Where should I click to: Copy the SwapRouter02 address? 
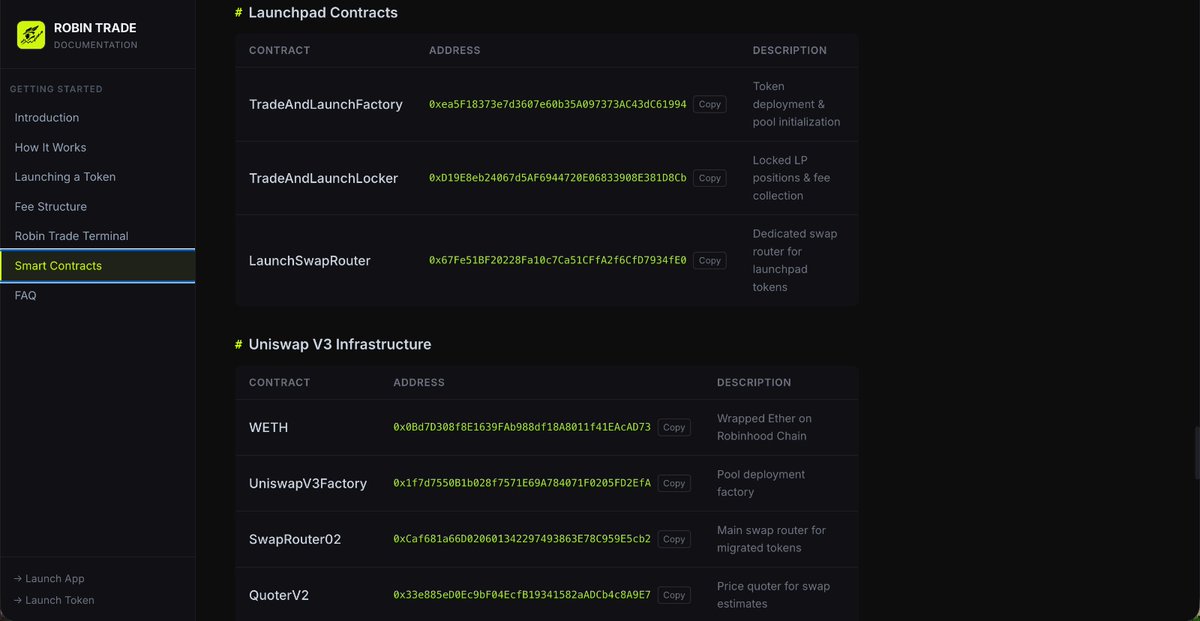pos(674,539)
